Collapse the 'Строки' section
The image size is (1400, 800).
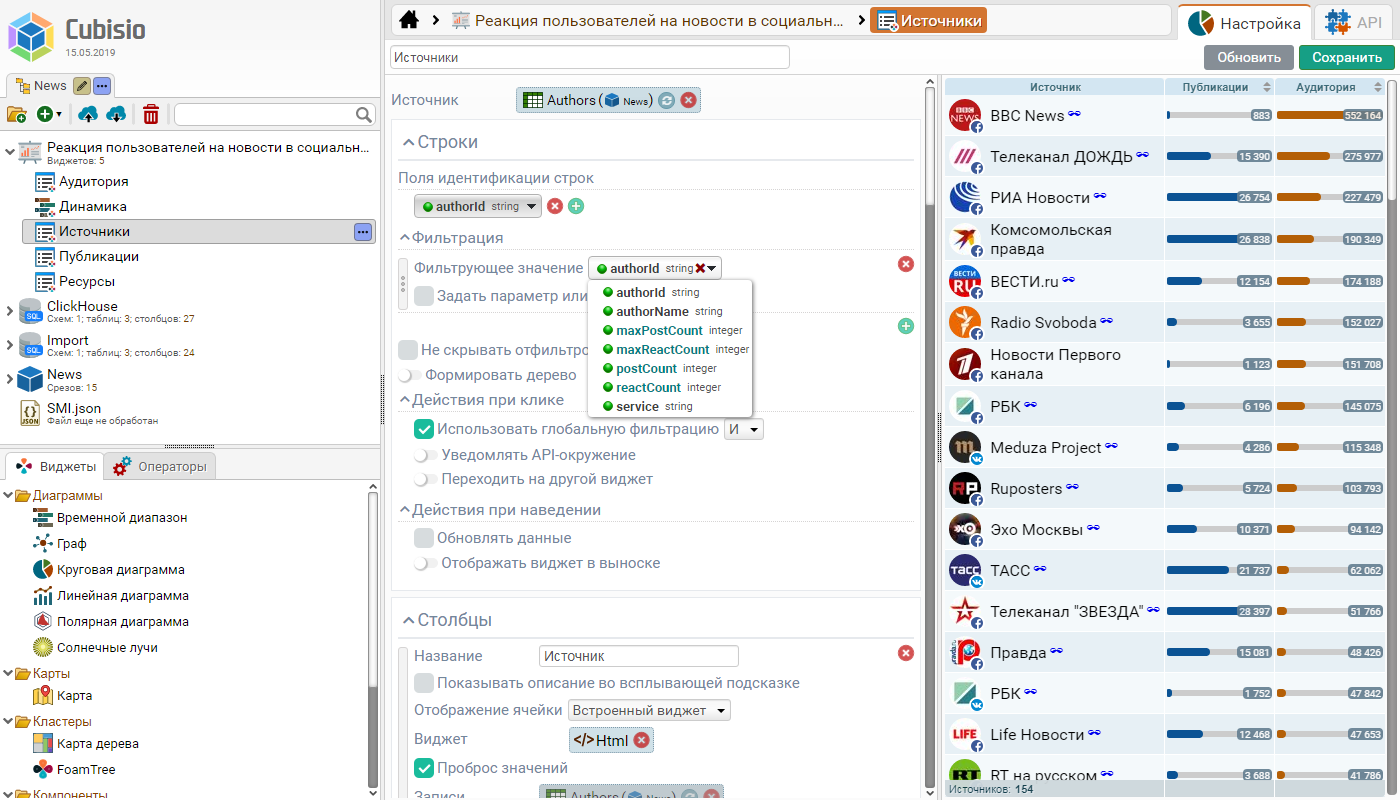pyautogui.click(x=408, y=143)
